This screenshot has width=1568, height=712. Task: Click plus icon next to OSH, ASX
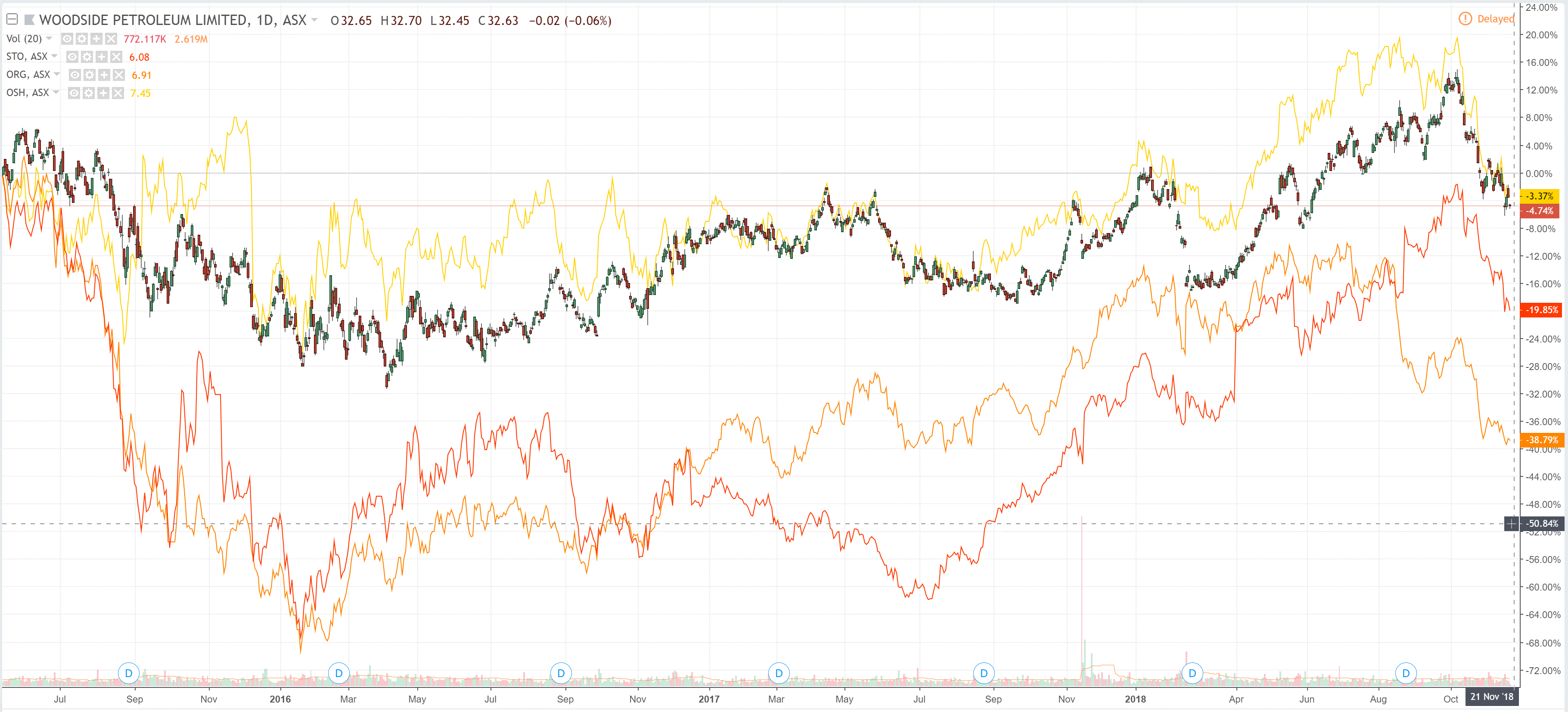103,93
